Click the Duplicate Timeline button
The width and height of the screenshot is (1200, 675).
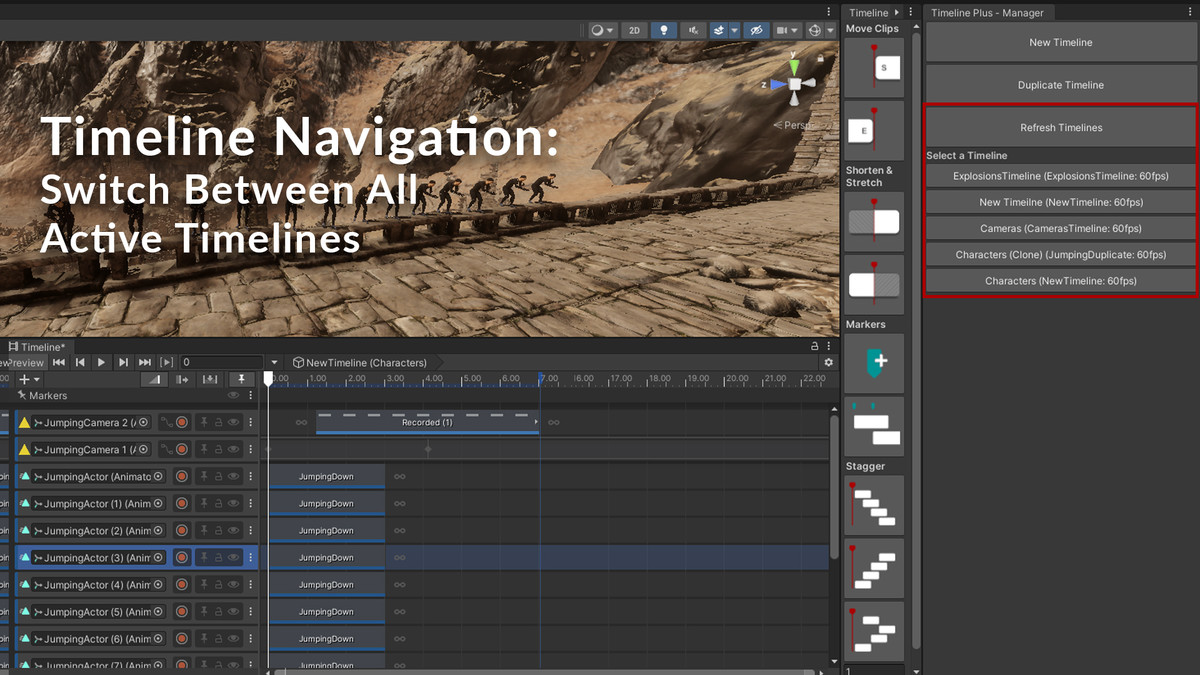click(x=1060, y=84)
